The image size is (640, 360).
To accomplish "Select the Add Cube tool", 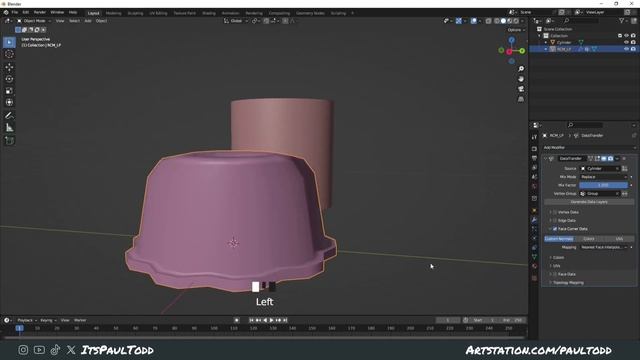I will click(x=9, y=140).
